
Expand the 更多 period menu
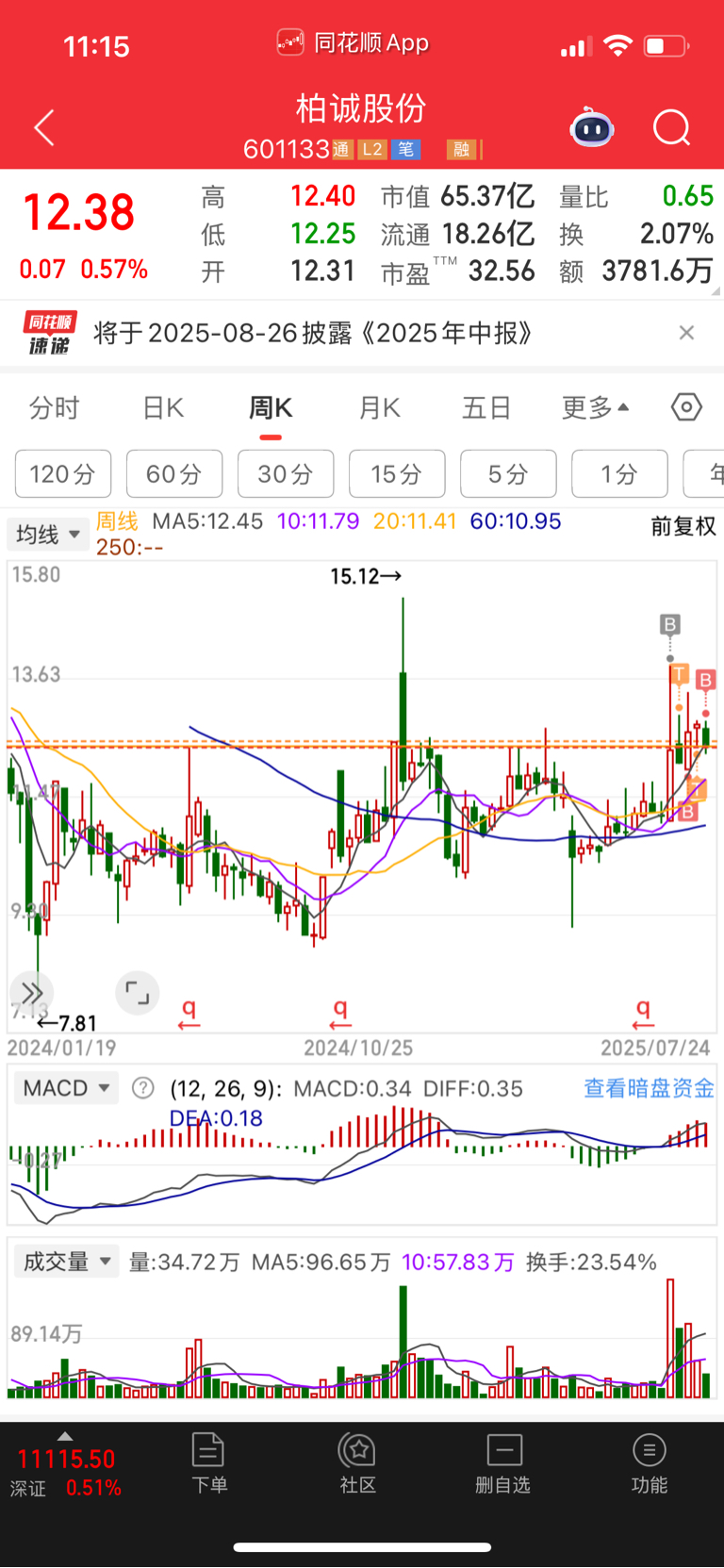595,407
